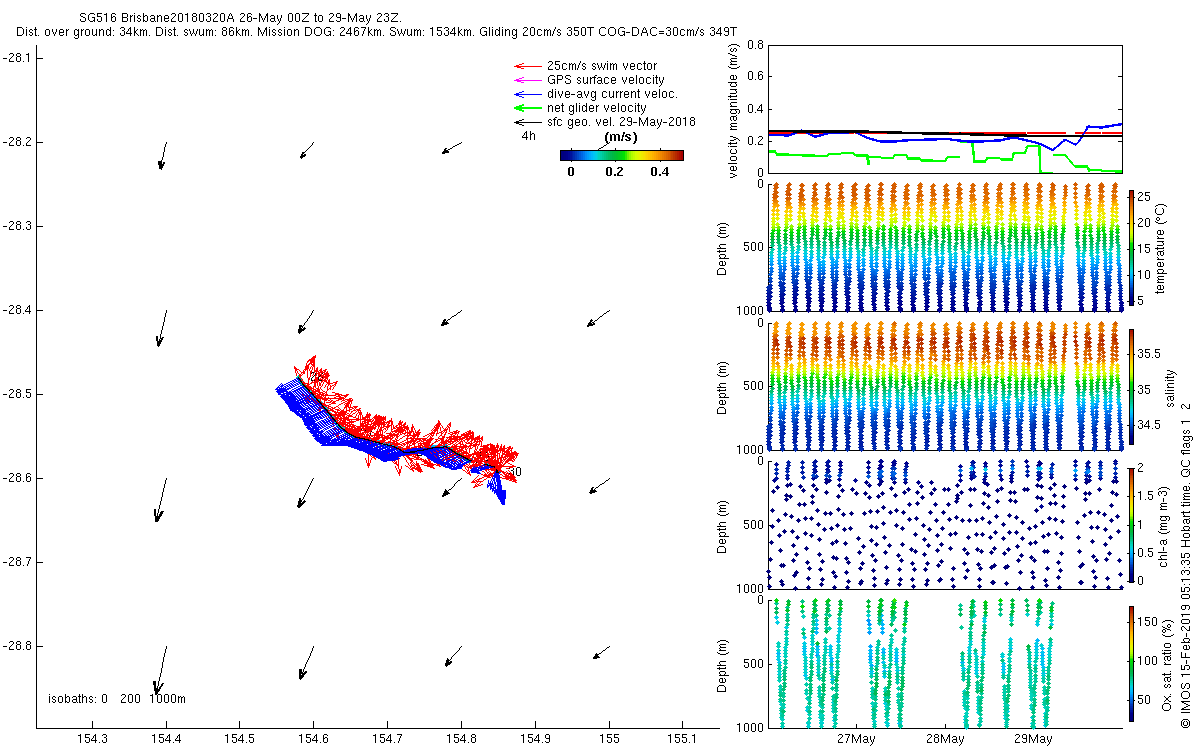
Task: Click the 28May date axis label
Action: click(x=945, y=739)
